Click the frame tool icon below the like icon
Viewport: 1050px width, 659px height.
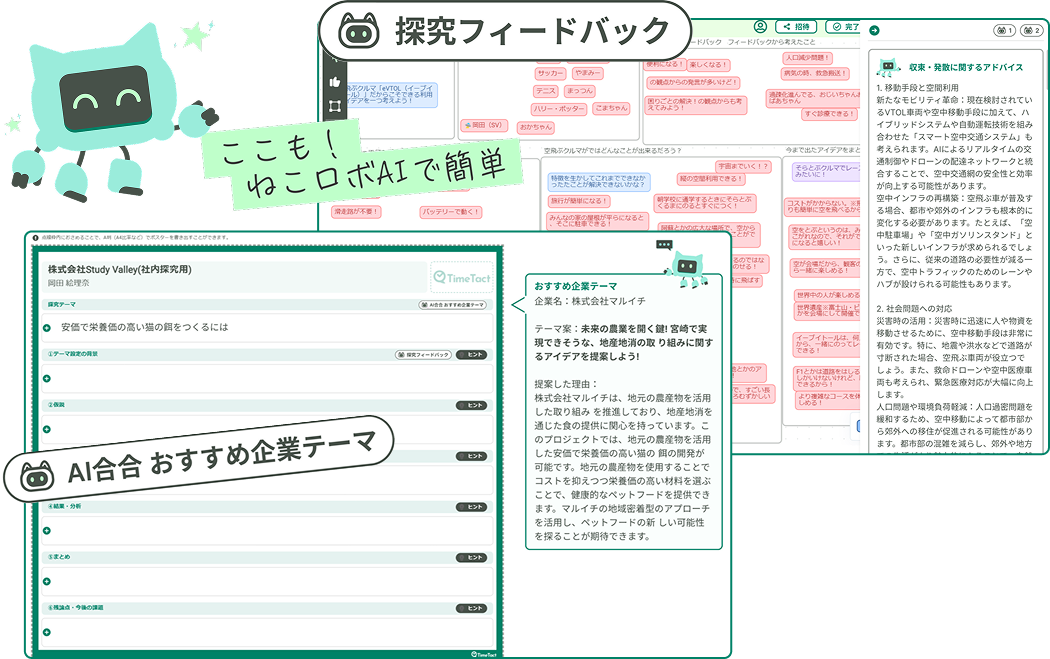coord(335,105)
